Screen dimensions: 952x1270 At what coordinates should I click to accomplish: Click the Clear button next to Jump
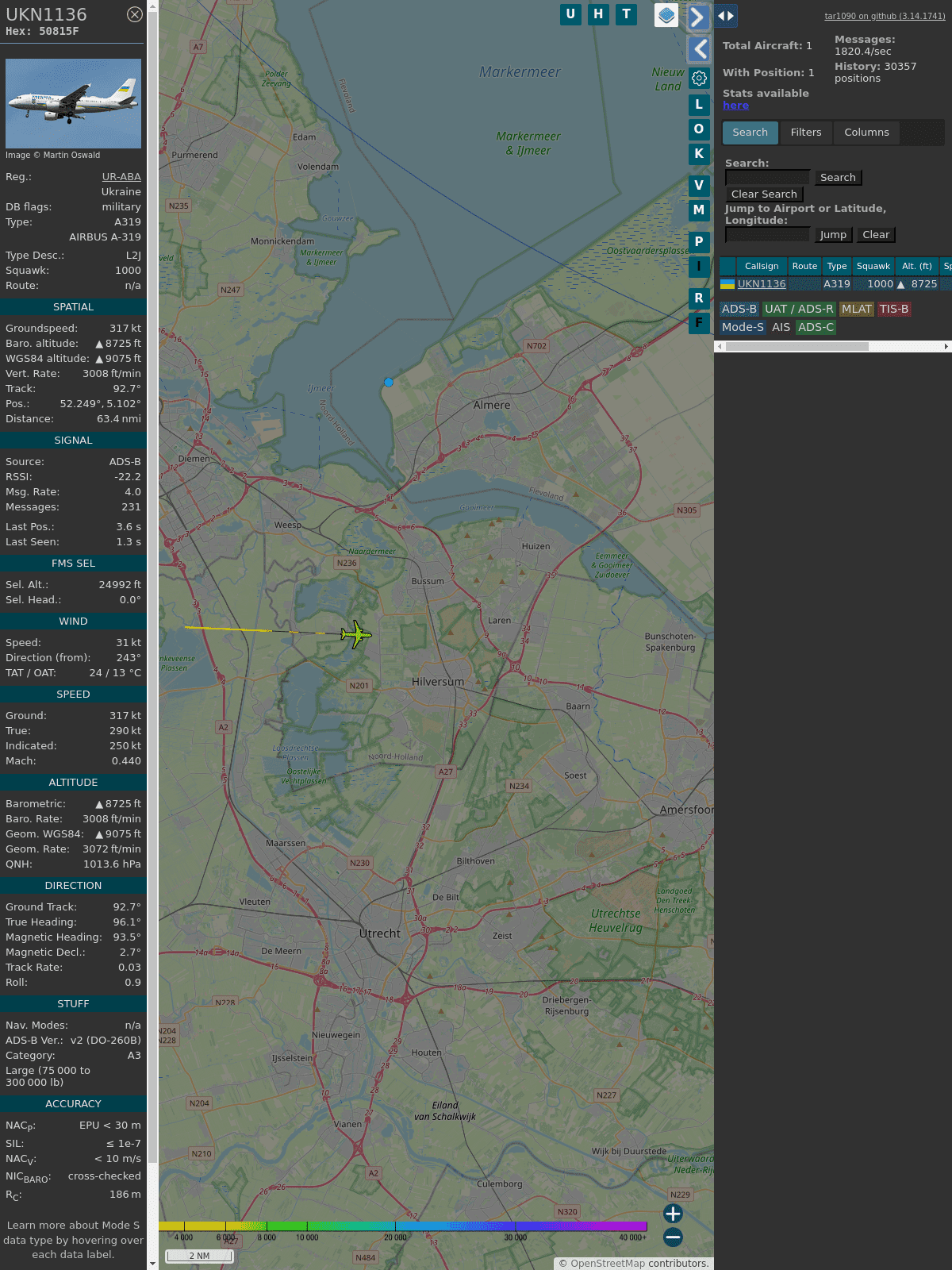coord(876,235)
